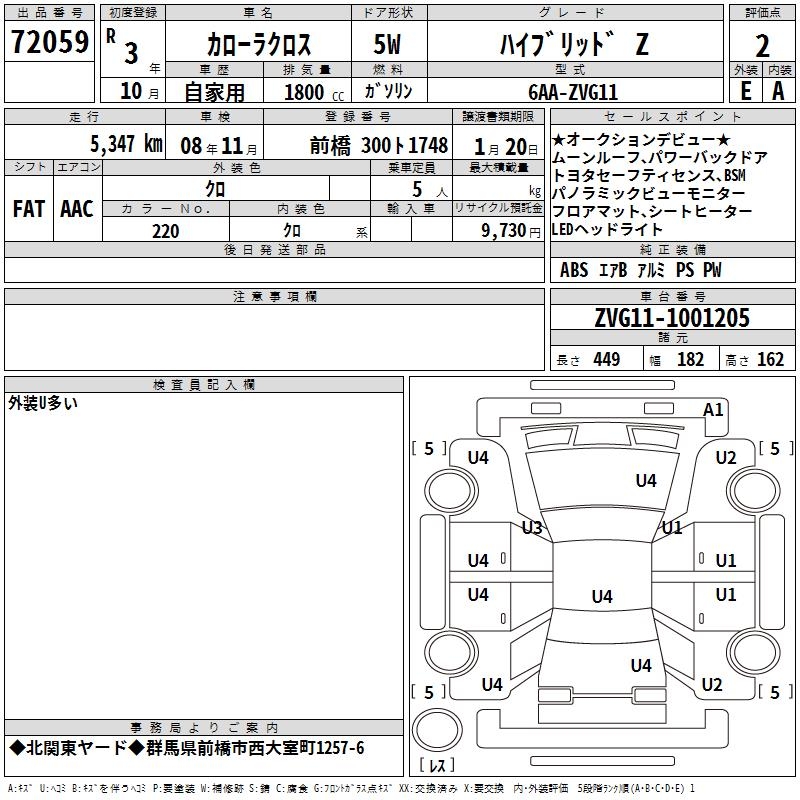
Task: Select the ★オークションデビュー★ sales point line
Action: tap(641, 139)
